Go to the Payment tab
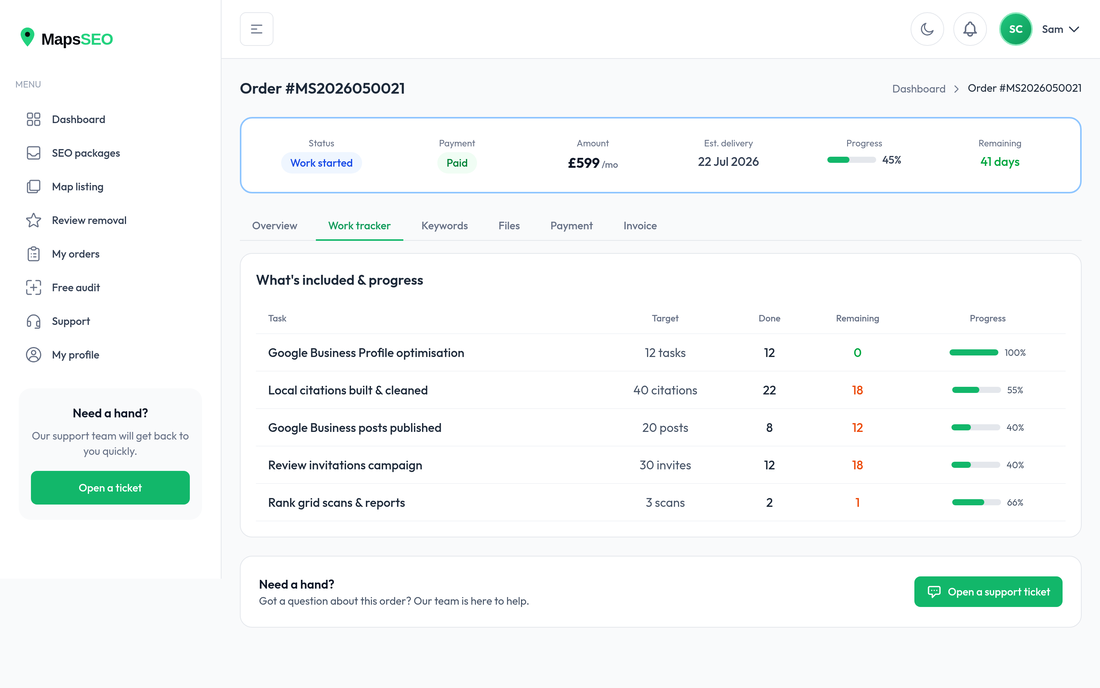The image size is (1100, 688). coord(571,226)
